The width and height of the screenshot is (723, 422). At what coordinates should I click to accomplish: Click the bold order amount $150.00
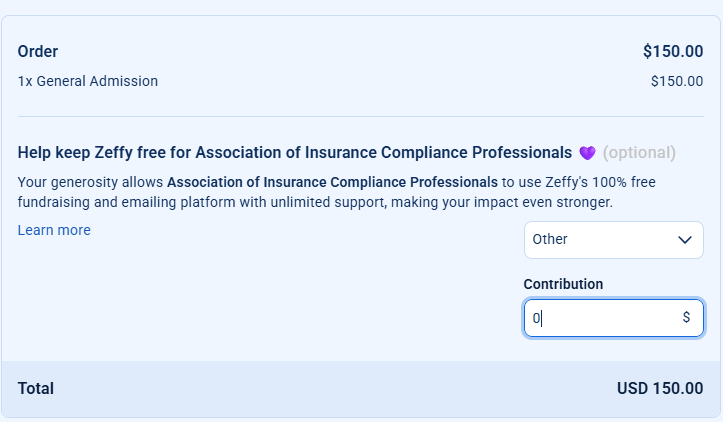click(x=673, y=51)
